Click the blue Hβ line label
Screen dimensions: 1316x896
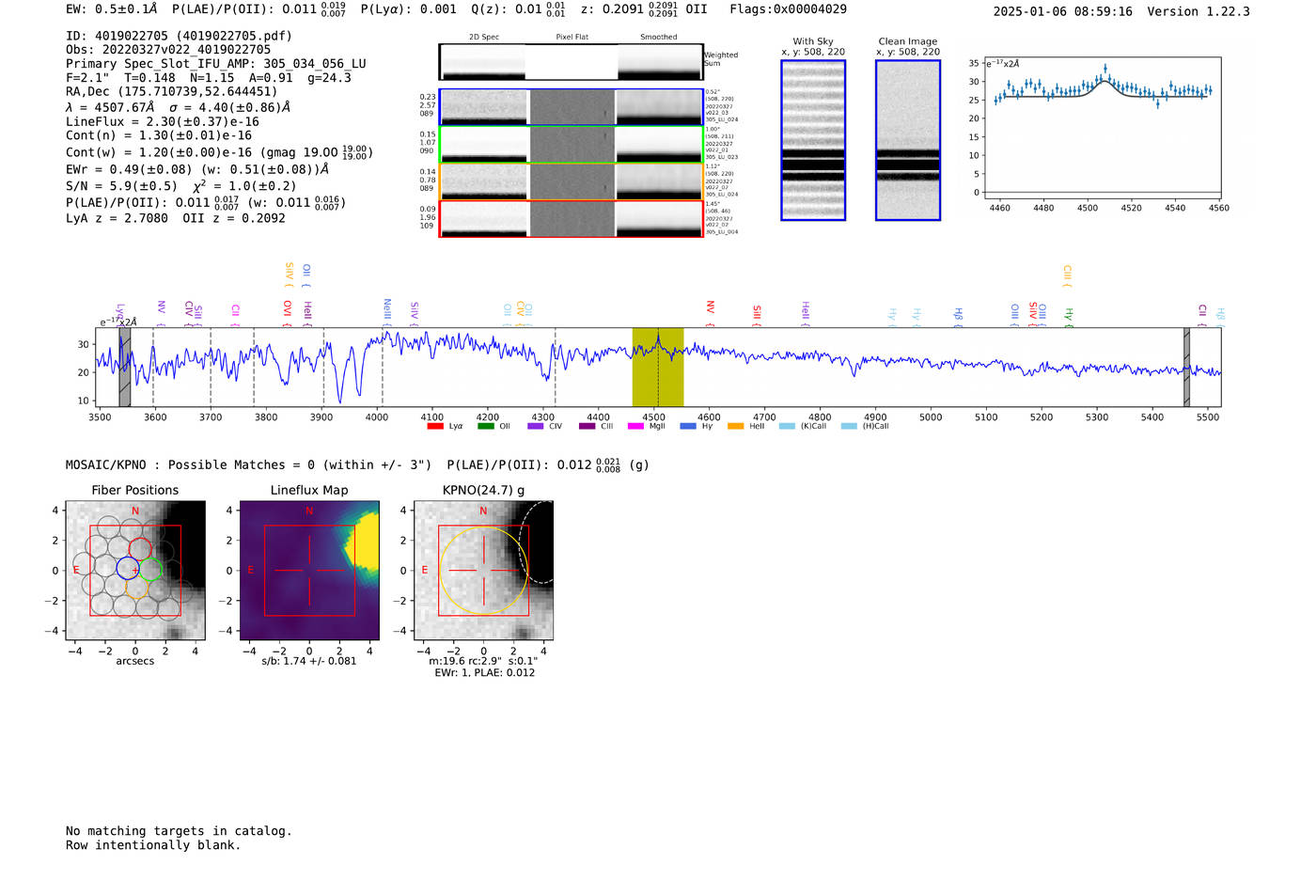pos(959,315)
